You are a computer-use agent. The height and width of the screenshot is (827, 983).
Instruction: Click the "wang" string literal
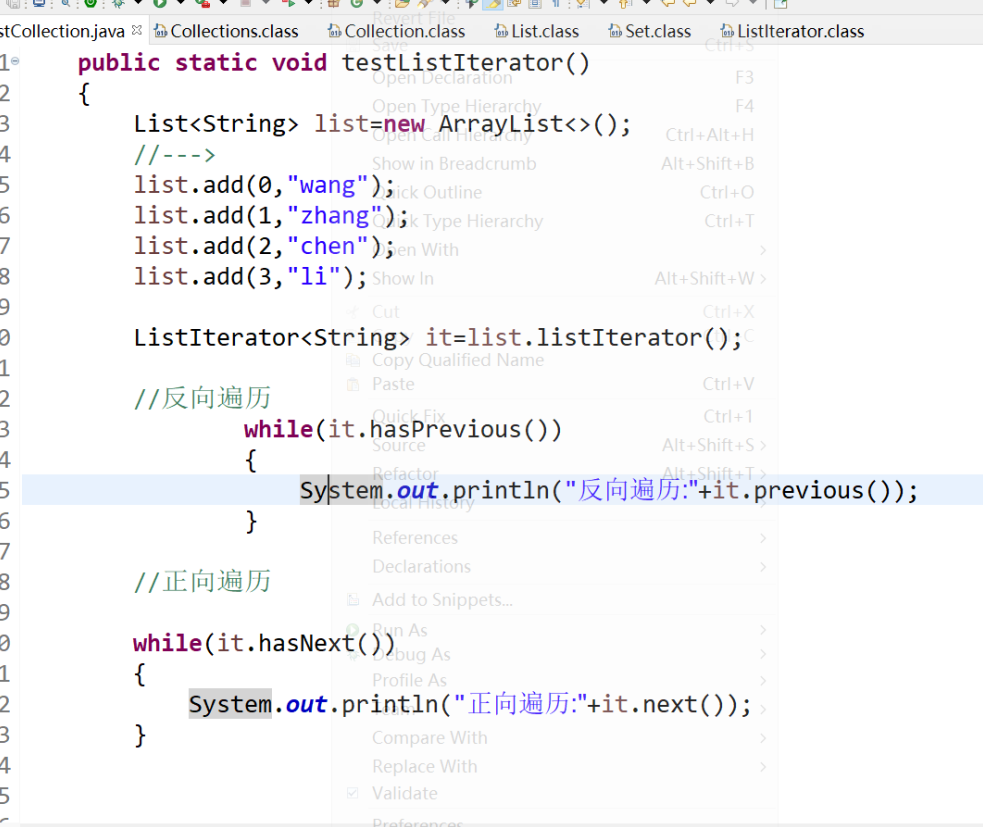pos(327,185)
